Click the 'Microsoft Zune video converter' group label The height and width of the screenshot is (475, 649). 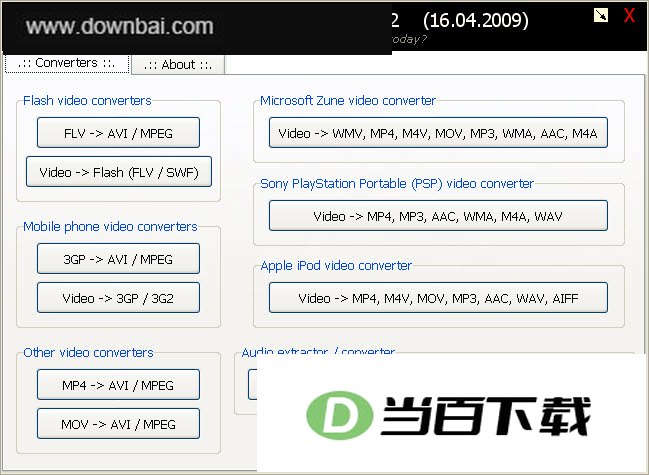tap(348, 101)
